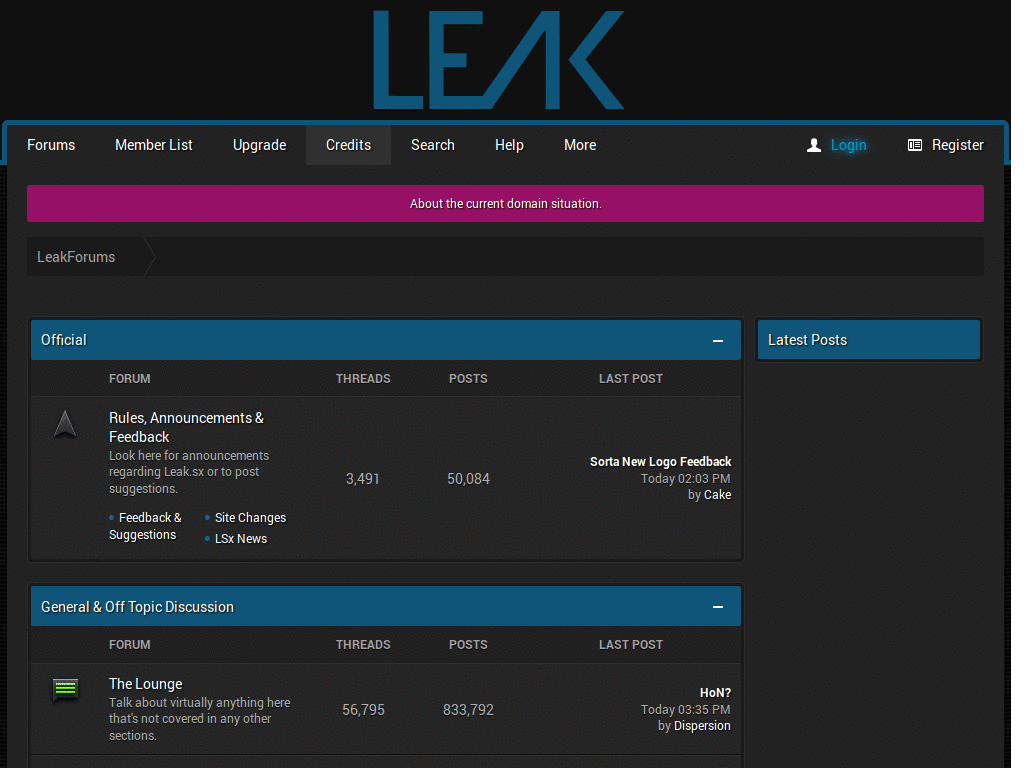The image size is (1024, 768).
Task: Click the 50,084 posts count
Action: tap(468, 479)
